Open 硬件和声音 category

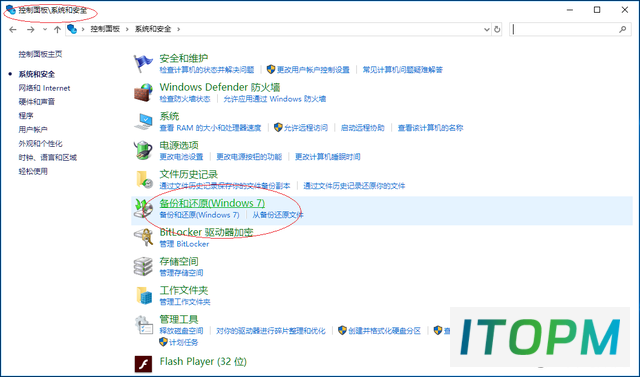click(x=37, y=102)
